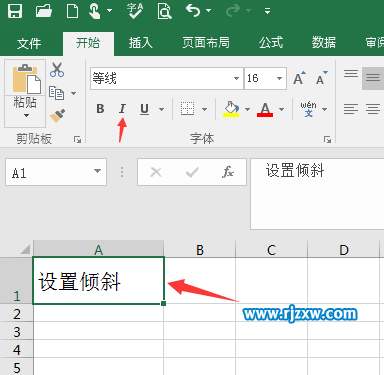
Task: Switch to the 数据 ribbon tab
Action: pyautogui.click(x=324, y=43)
